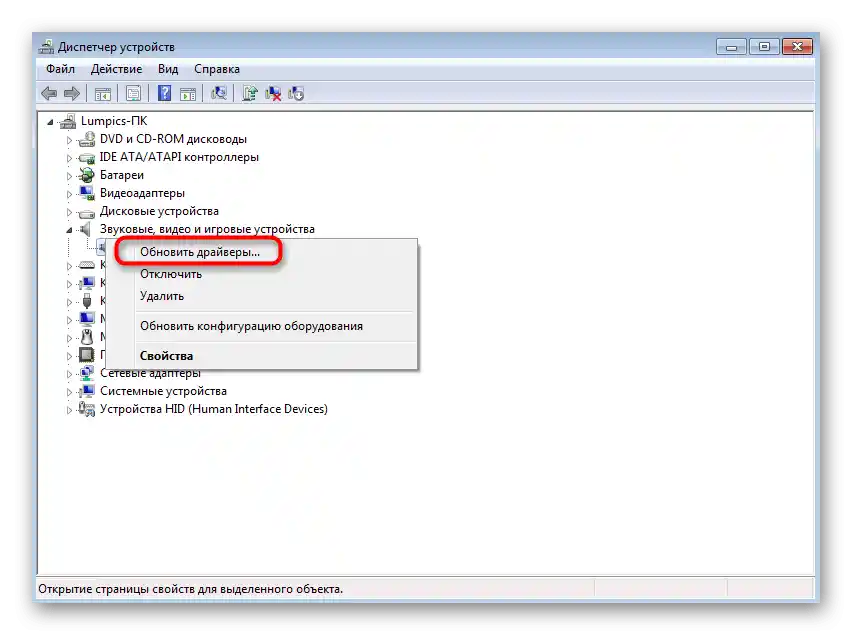Click the Батареи battery icon
This screenshot has width=852, height=635.
click(x=86, y=175)
